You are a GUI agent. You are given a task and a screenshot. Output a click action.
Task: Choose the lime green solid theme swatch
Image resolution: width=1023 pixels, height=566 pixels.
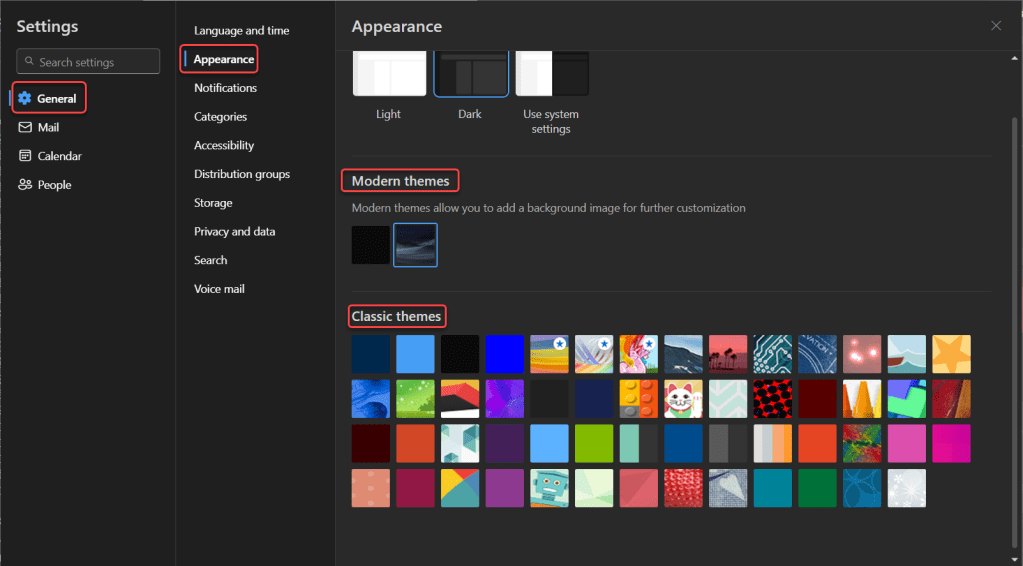[594, 443]
